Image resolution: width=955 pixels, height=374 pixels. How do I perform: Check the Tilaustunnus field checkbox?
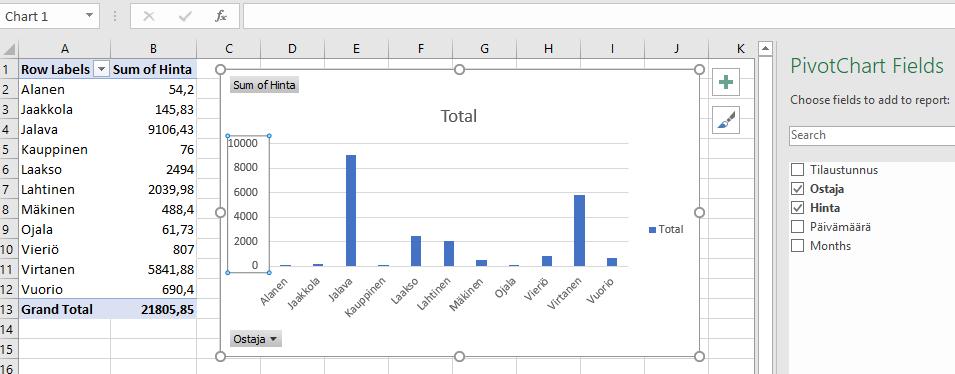point(797,169)
